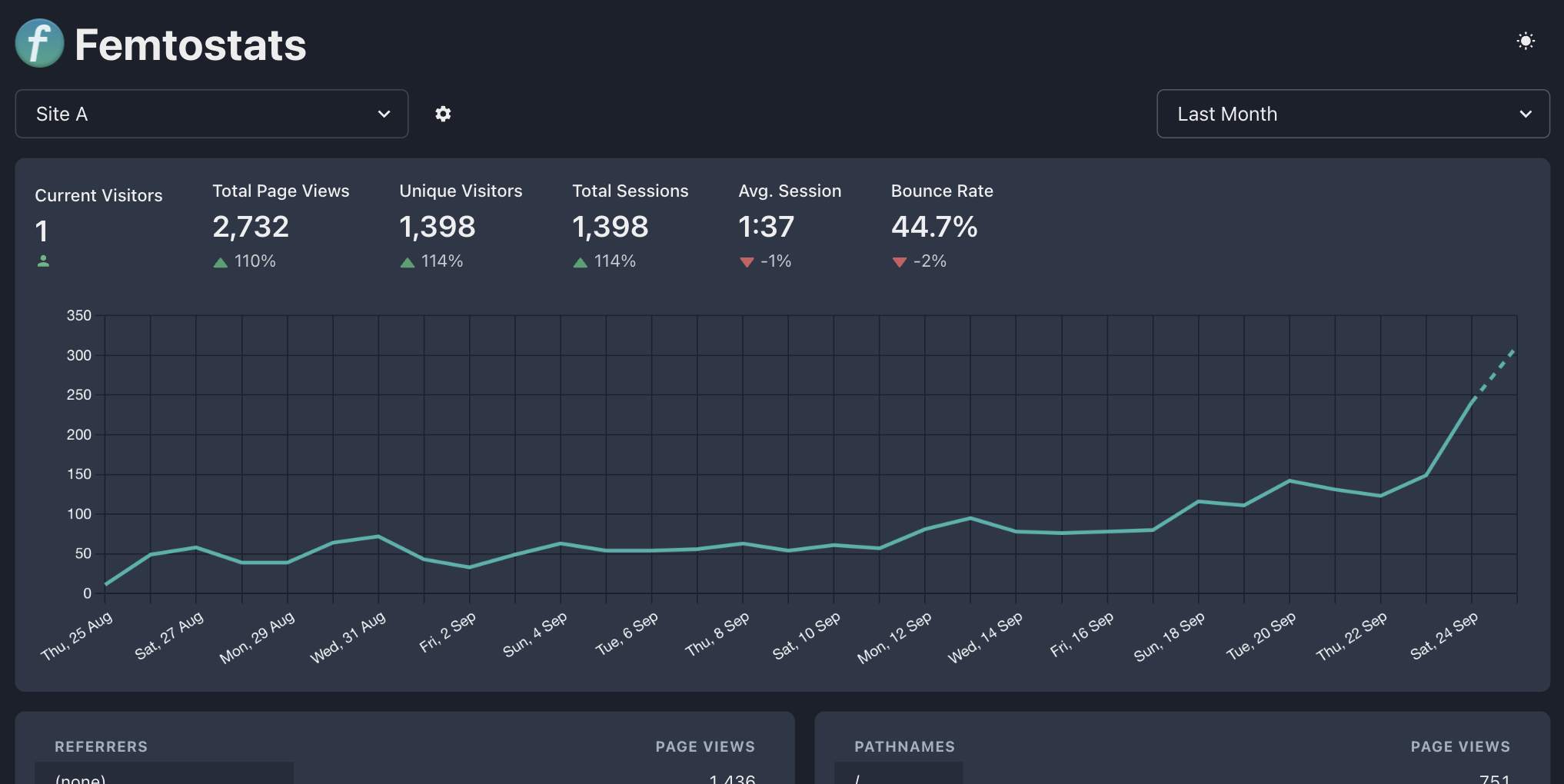Click the Referrers PAGE VIEWS header
Image resolution: width=1564 pixels, height=784 pixels.
[x=705, y=746]
